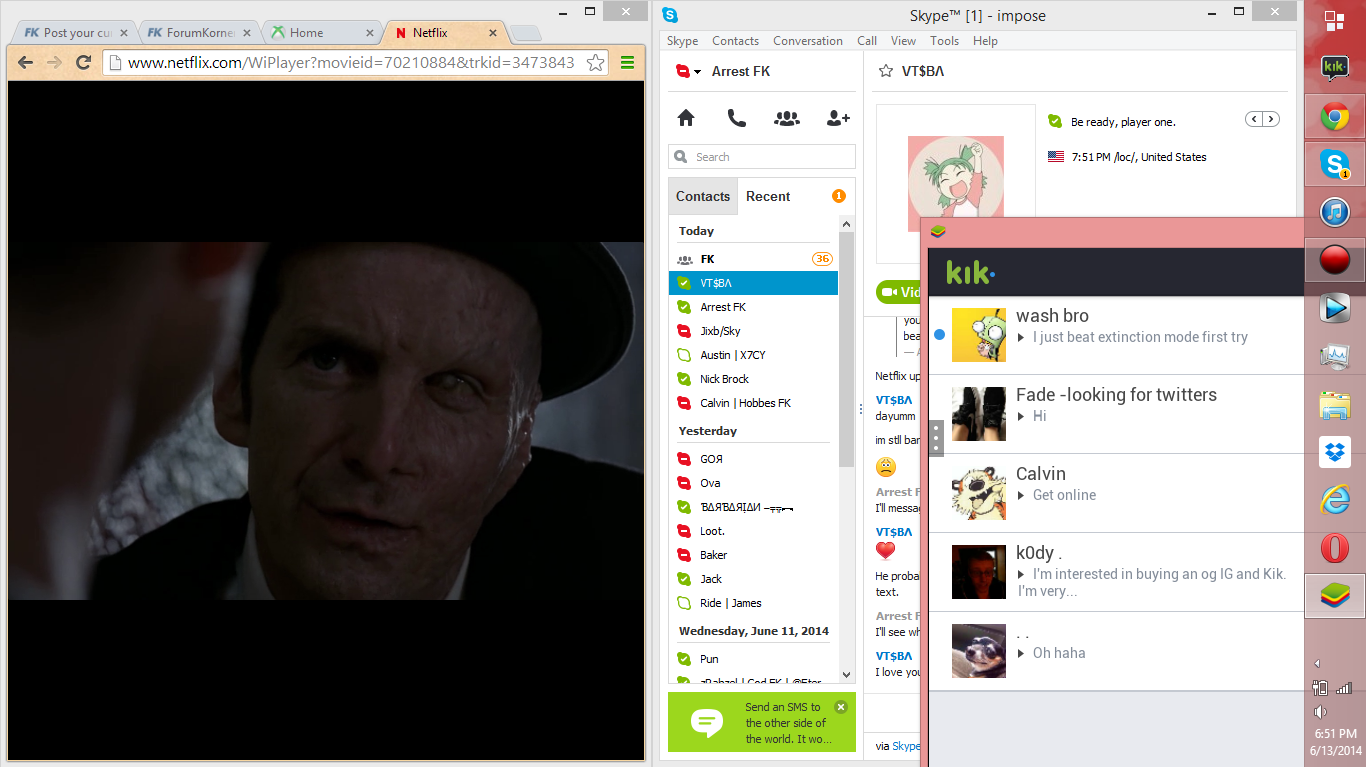Image resolution: width=1366 pixels, height=767 pixels.
Task: Select Austin | X7CY in Skype list
Action: tap(753, 355)
